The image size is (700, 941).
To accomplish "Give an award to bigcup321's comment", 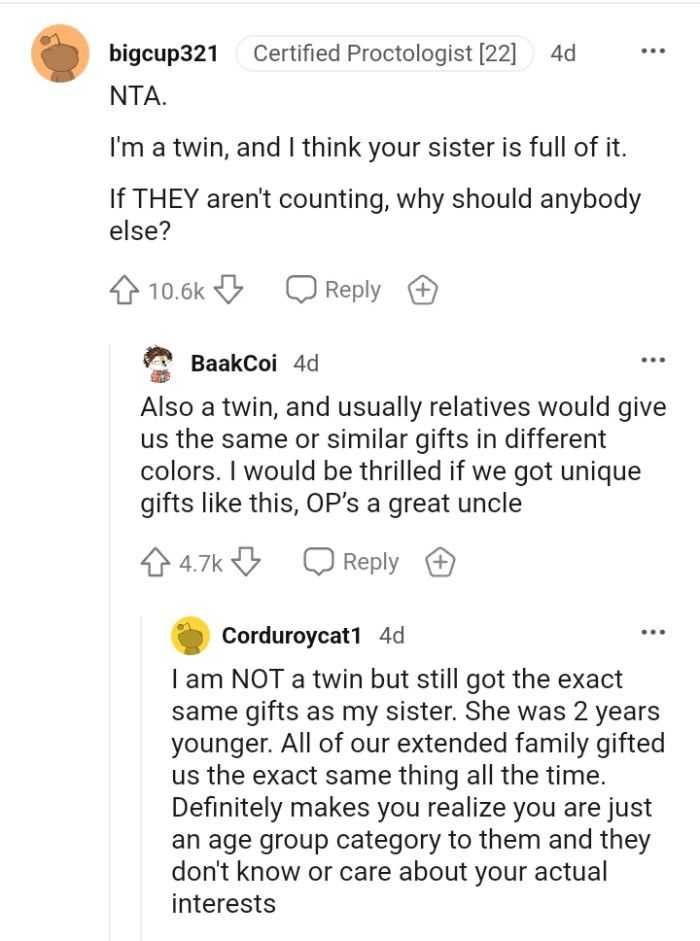I will (x=422, y=289).
